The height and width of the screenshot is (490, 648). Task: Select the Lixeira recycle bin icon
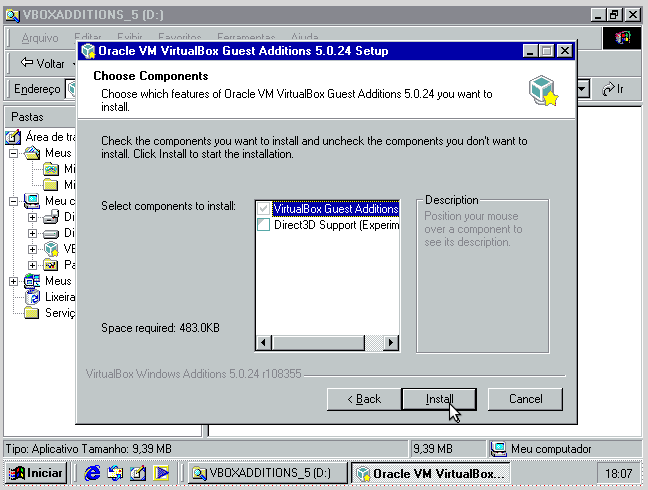[x=33, y=297]
